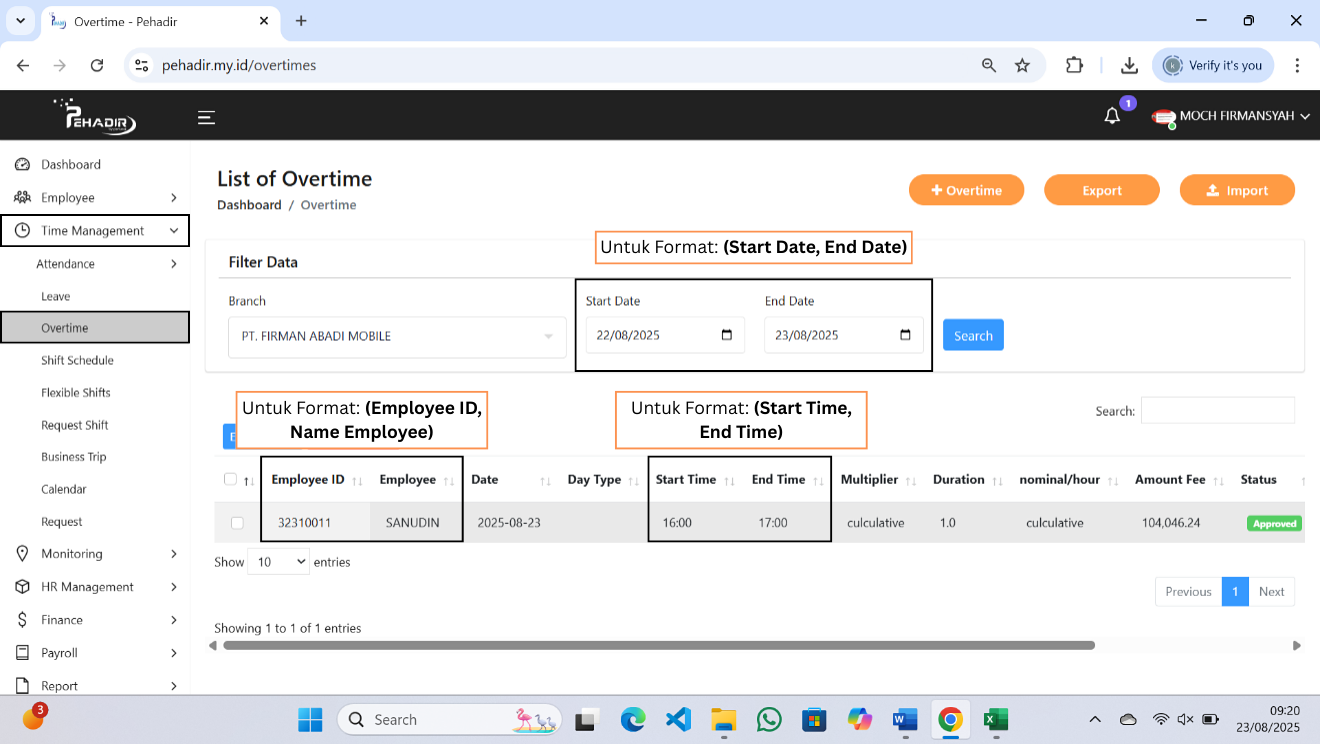The image size is (1320, 744).
Task: Open the End Date calendar picker icon
Action: [x=905, y=335]
